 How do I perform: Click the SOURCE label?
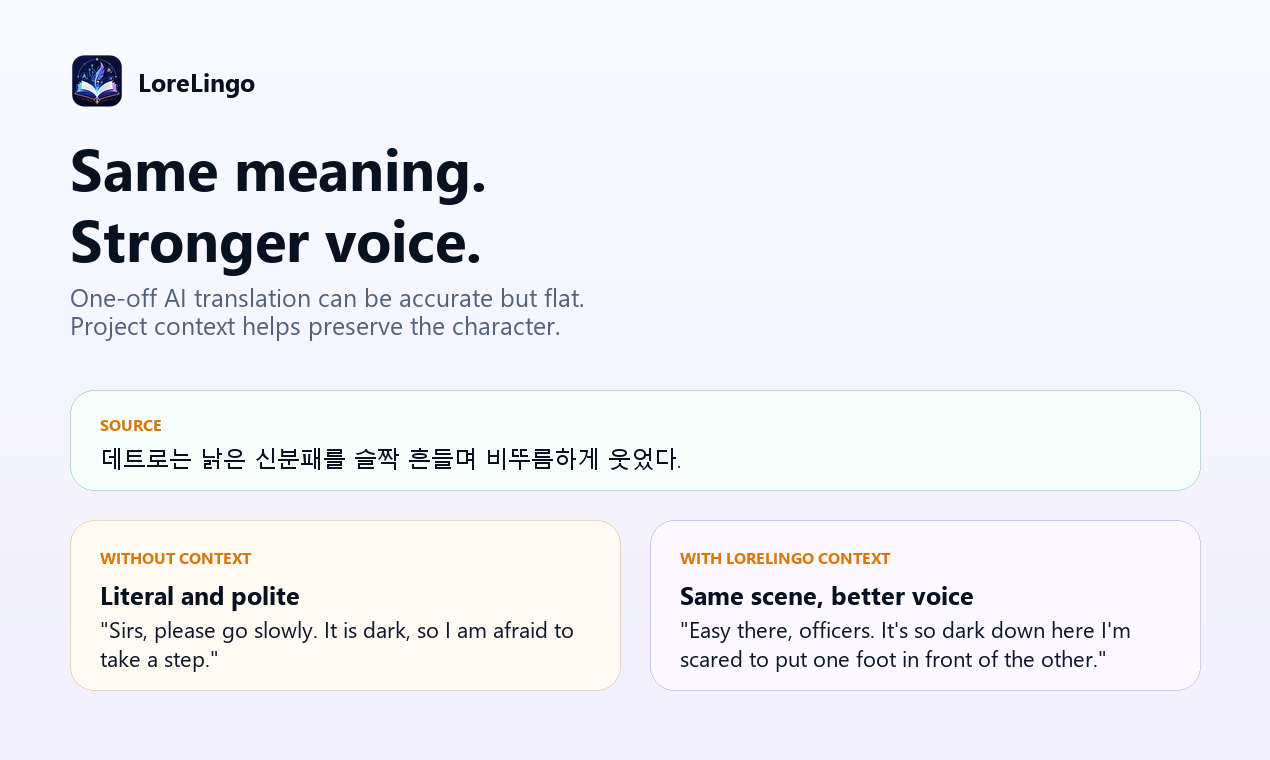point(131,425)
